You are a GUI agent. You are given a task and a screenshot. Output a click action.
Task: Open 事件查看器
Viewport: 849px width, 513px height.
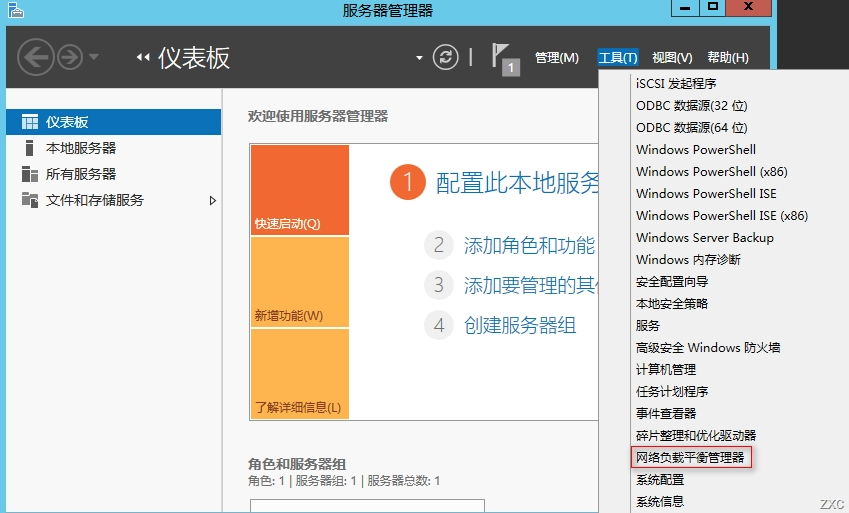click(666, 413)
